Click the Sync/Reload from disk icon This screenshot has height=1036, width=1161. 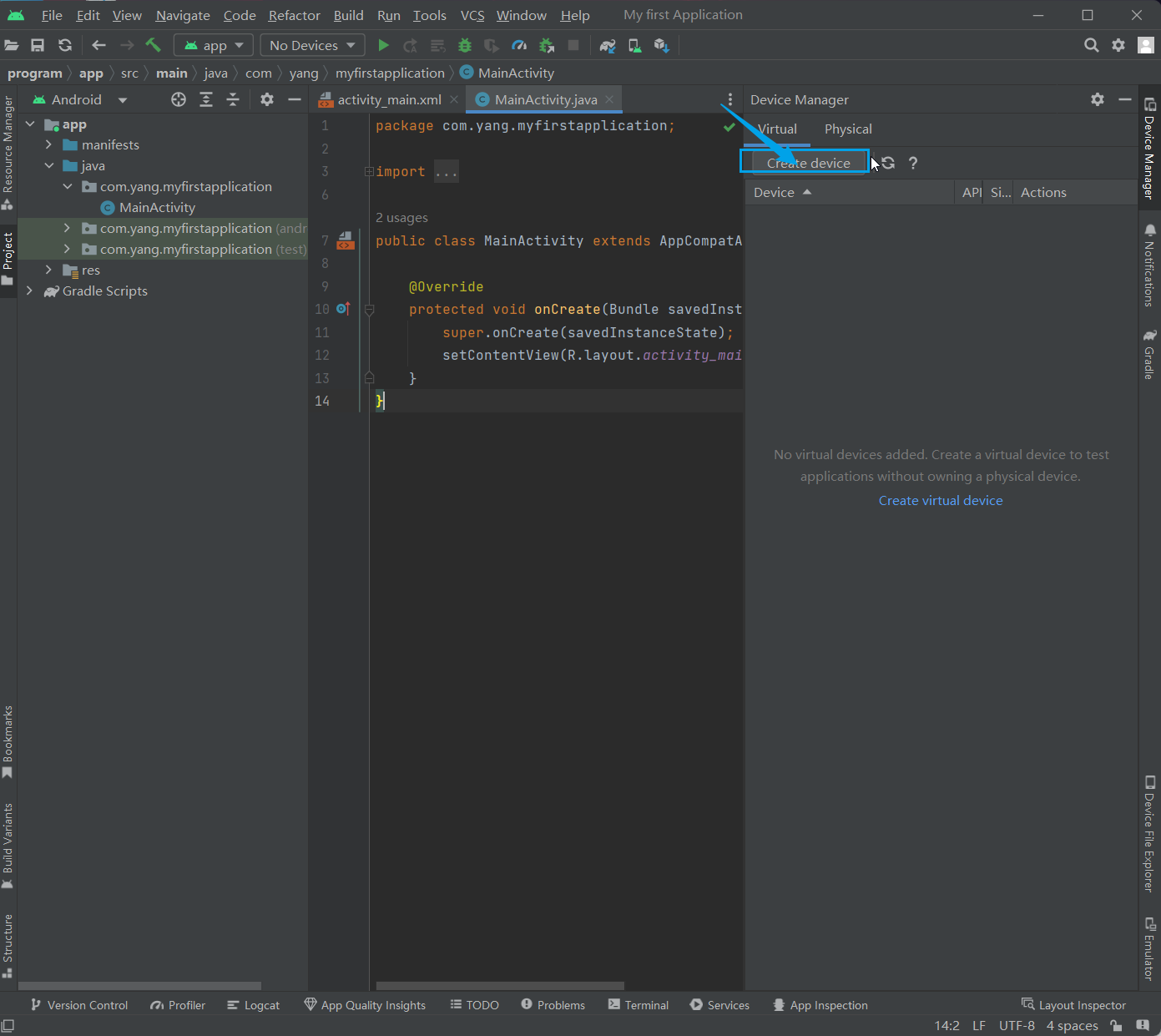click(65, 45)
